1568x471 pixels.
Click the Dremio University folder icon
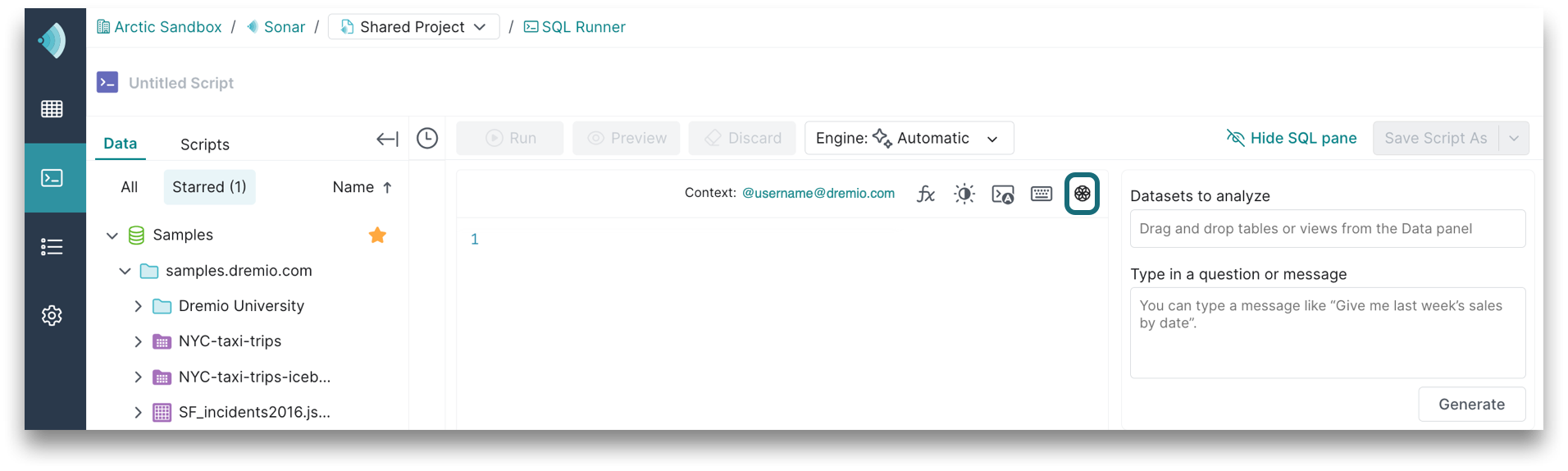[162, 306]
